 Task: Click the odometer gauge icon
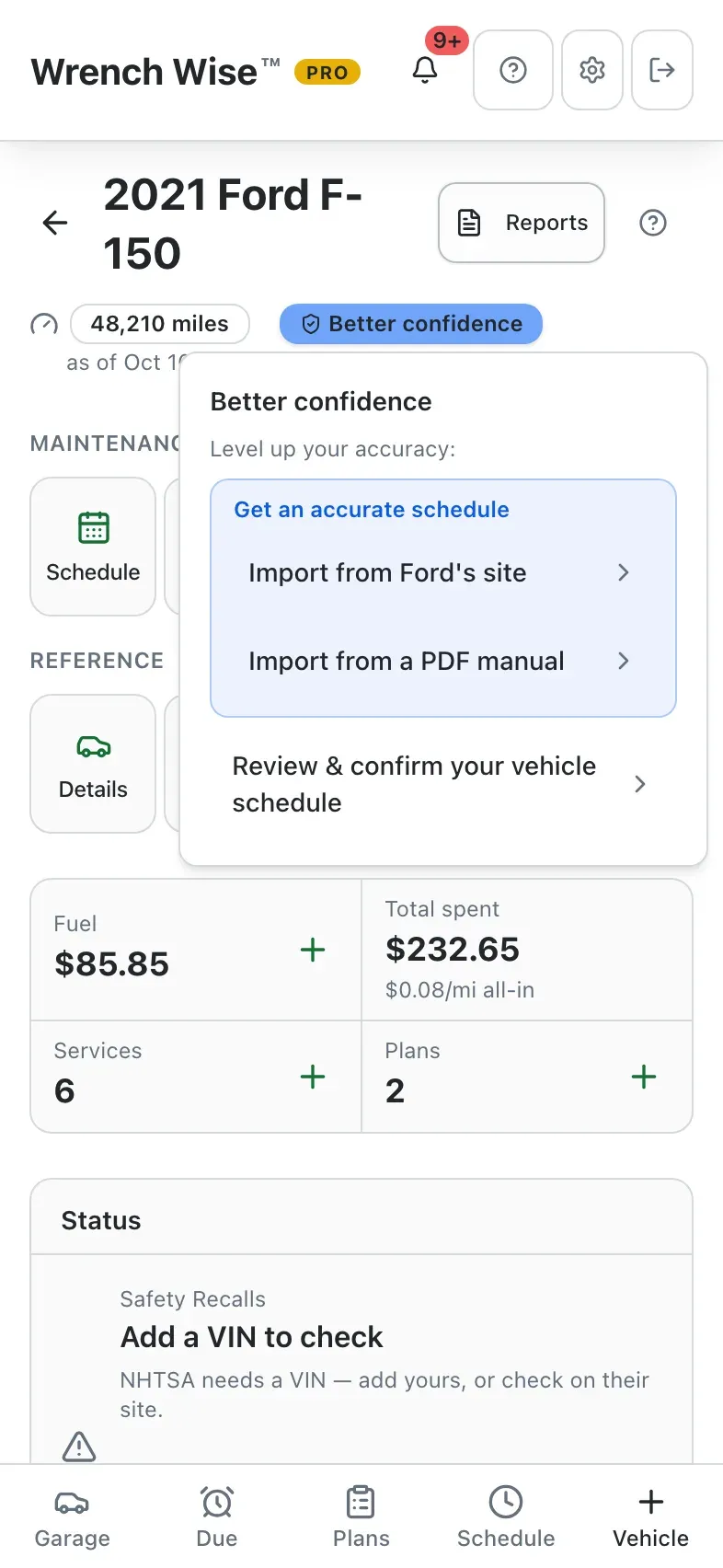coord(44,325)
